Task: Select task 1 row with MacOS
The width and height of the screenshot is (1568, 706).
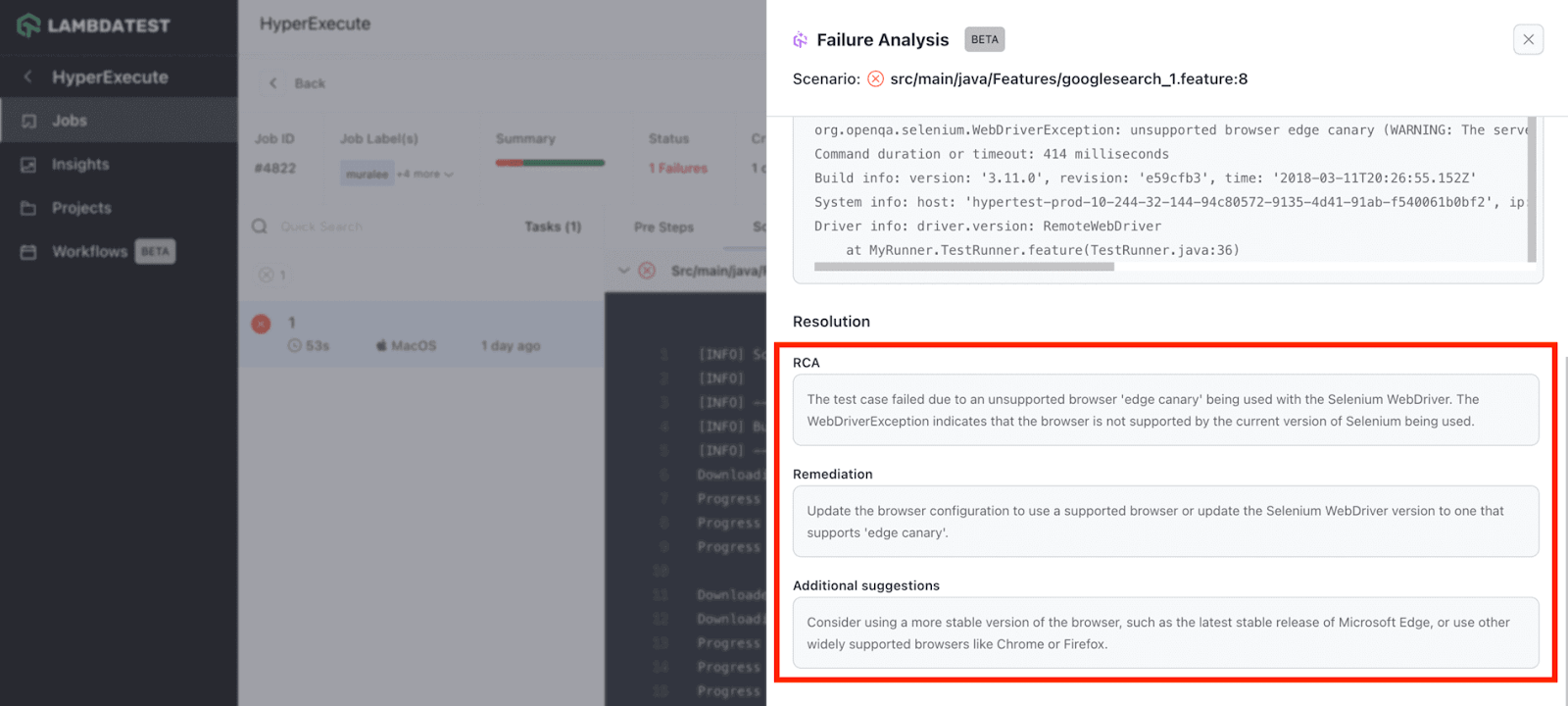Action: click(422, 334)
